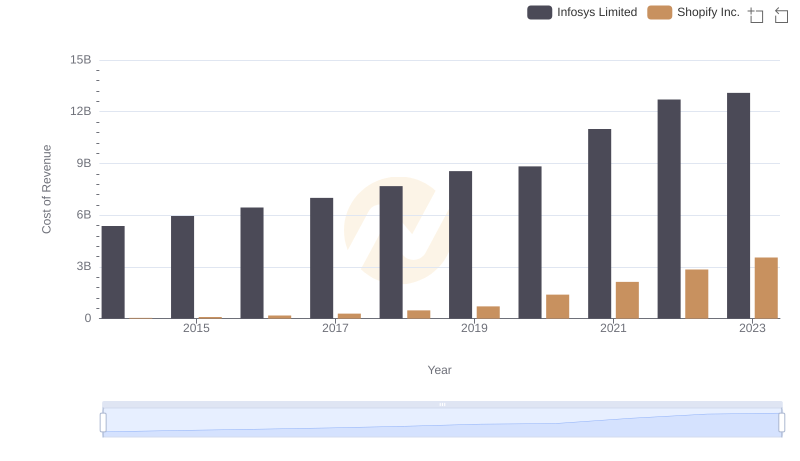Select the 2019 Shopify bar
Screen dimensions: 800x461
pyautogui.click(x=488, y=313)
